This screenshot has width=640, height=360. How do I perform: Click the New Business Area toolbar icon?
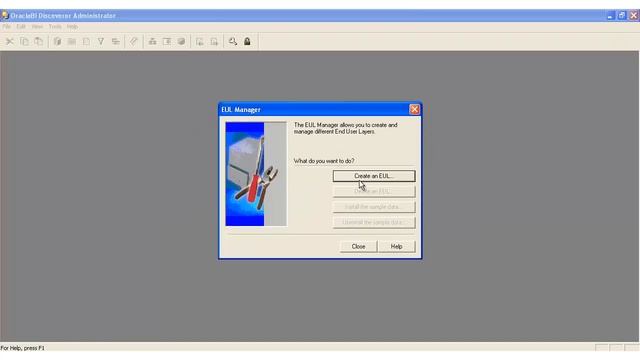[58, 42]
